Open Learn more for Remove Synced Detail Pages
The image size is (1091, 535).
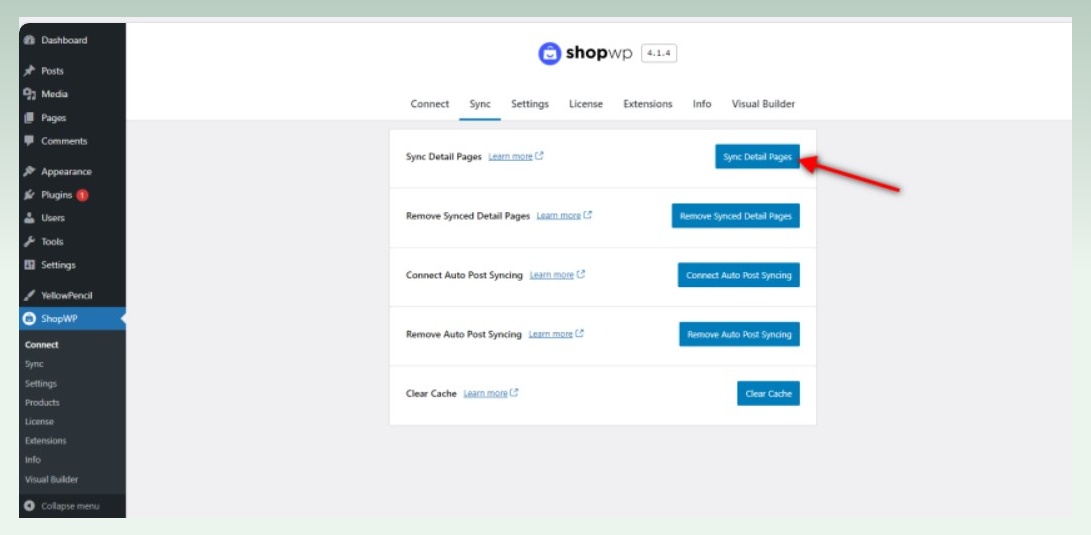(559, 216)
